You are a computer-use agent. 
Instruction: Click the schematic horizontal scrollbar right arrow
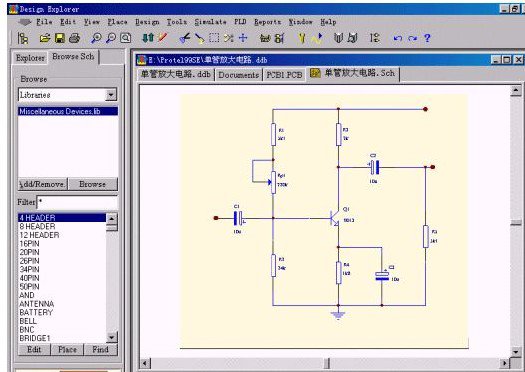coord(504,363)
